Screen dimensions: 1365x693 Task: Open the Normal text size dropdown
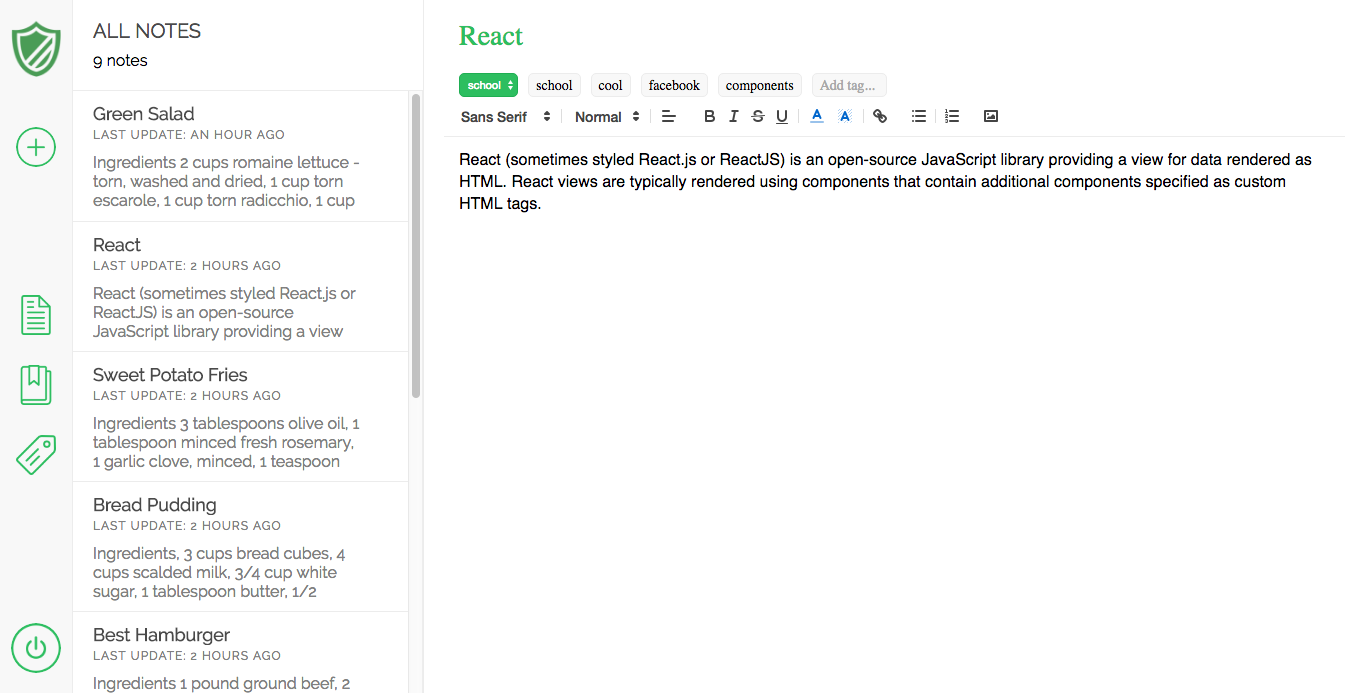605,116
